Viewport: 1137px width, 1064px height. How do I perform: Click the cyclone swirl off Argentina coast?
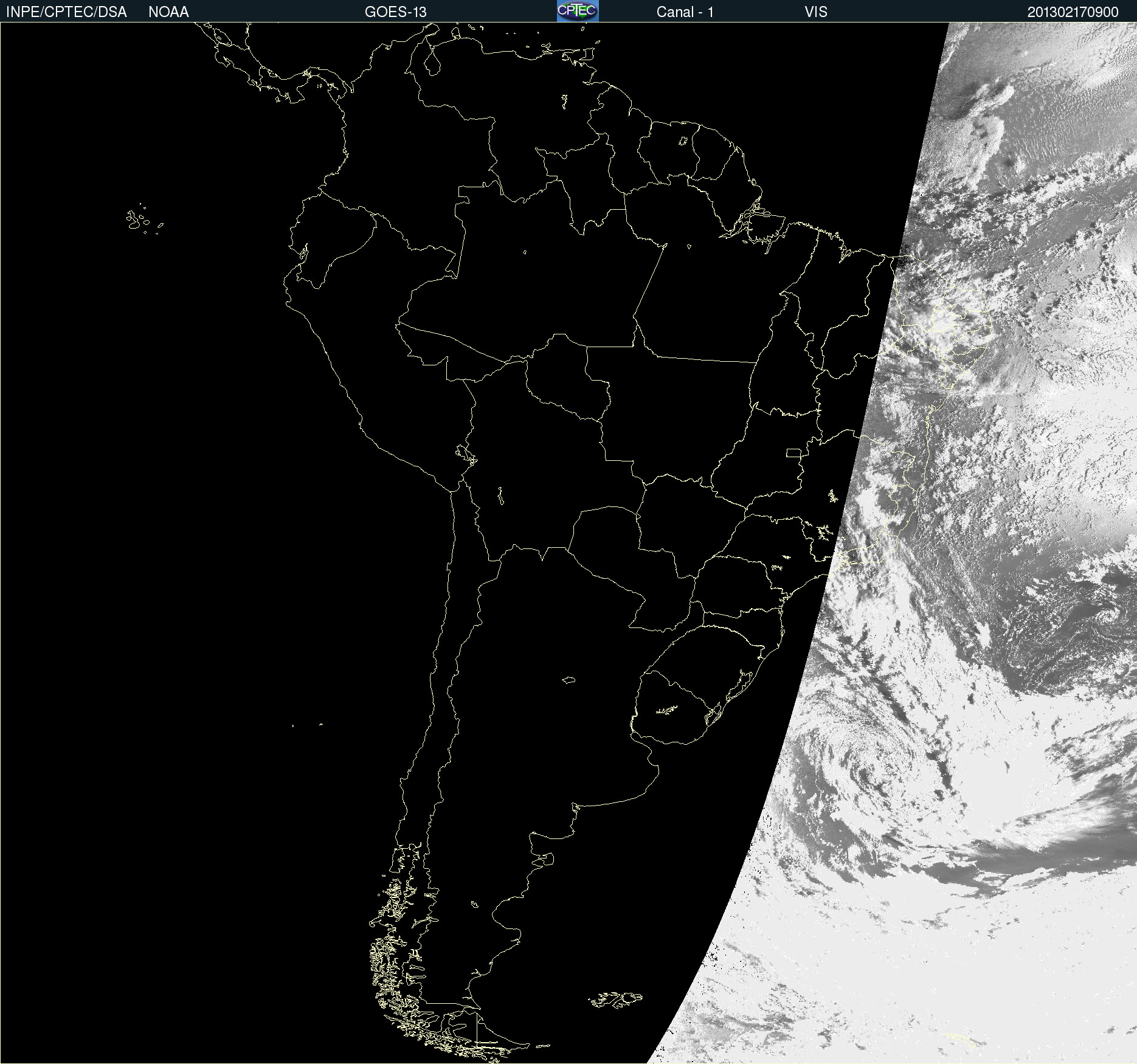[863, 766]
